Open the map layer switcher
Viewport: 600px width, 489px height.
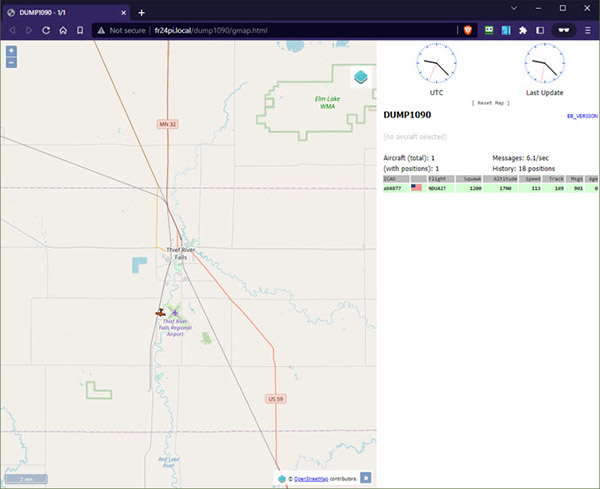[361, 78]
